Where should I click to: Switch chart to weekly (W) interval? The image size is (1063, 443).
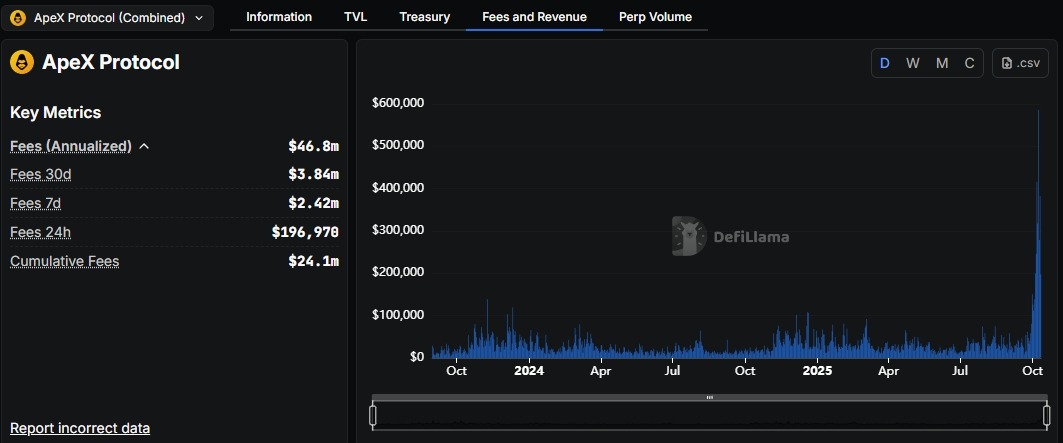[913, 63]
